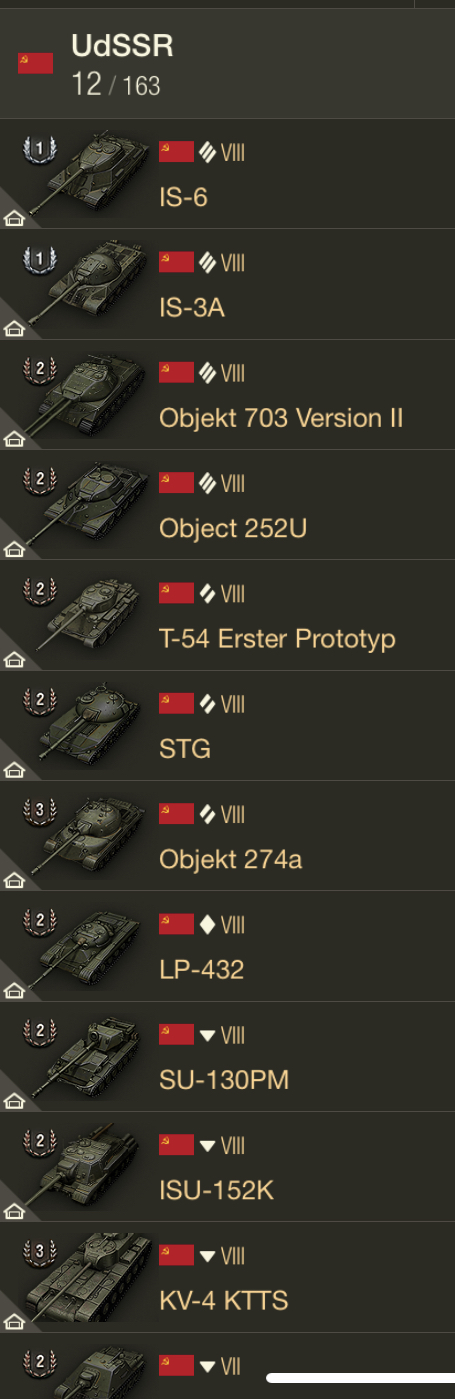Click the garage icon on the IS-6 row
The image size is (455, 1399).
pyautogui.click(x=15, y=217)
